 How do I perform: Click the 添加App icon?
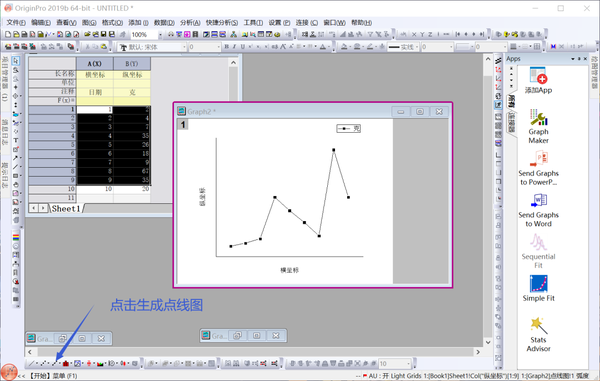(x=538, y=81)
